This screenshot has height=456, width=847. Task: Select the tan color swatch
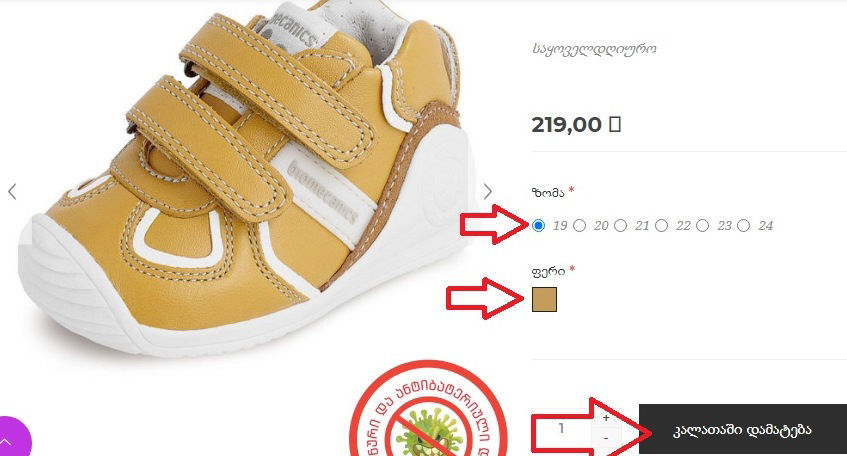tap(544, 299)
